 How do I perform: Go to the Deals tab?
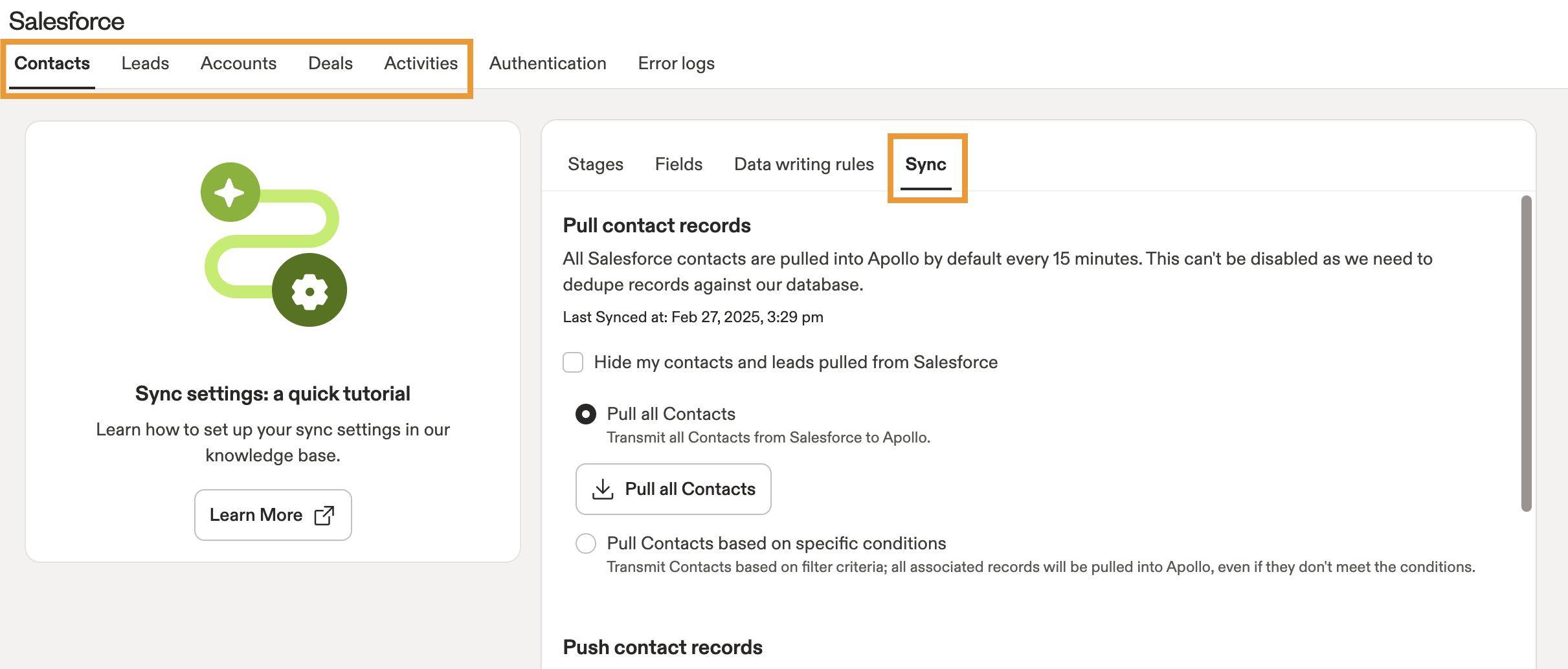pos(330,63)
